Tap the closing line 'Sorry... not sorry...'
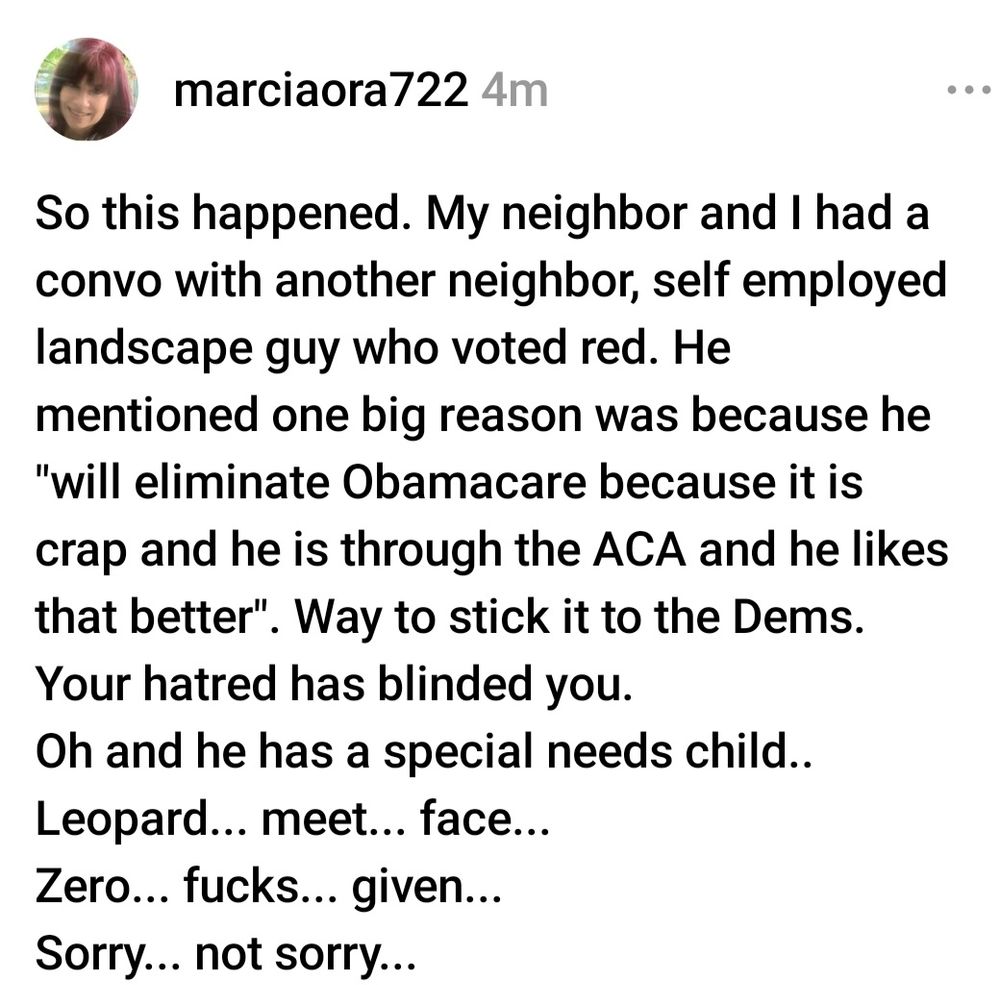 [x=226, y=954]
